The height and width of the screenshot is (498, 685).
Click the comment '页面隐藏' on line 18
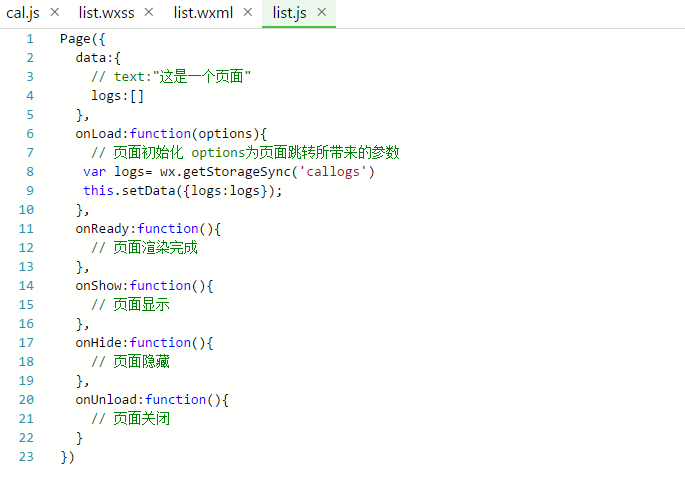tap(142, 362)
